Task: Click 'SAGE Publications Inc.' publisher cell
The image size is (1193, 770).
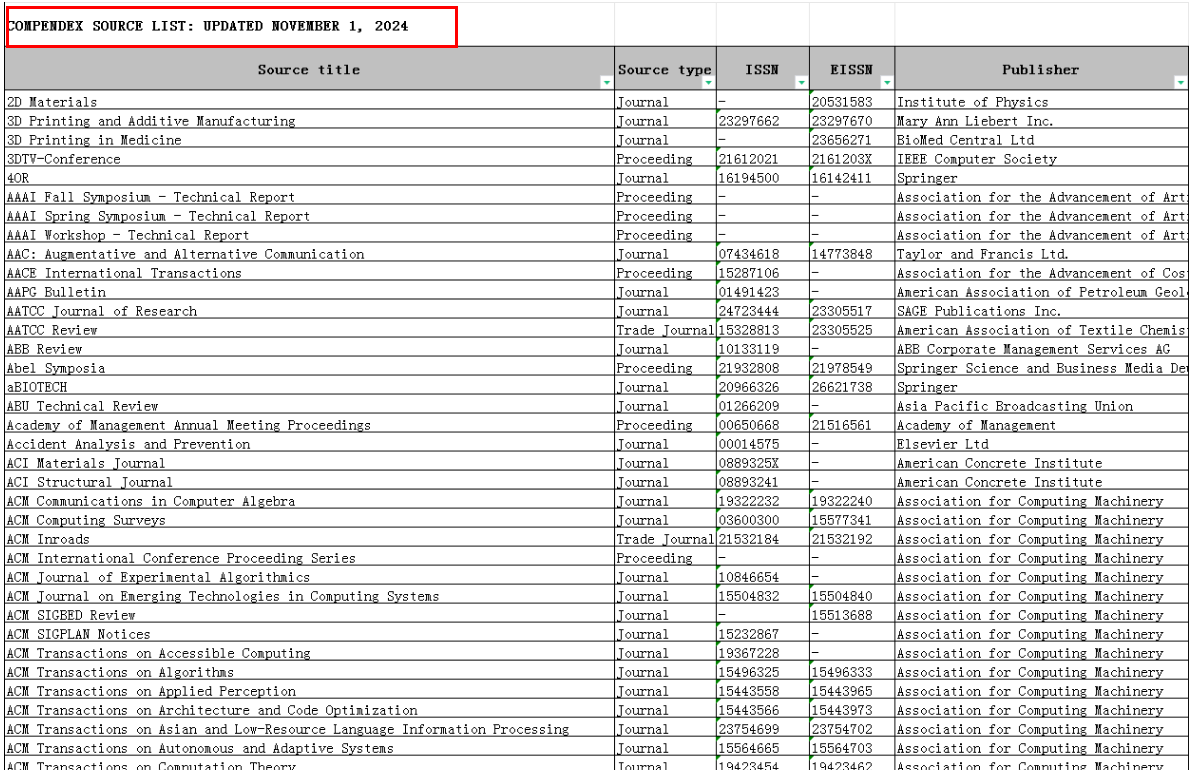Action: pos(1042,310)
